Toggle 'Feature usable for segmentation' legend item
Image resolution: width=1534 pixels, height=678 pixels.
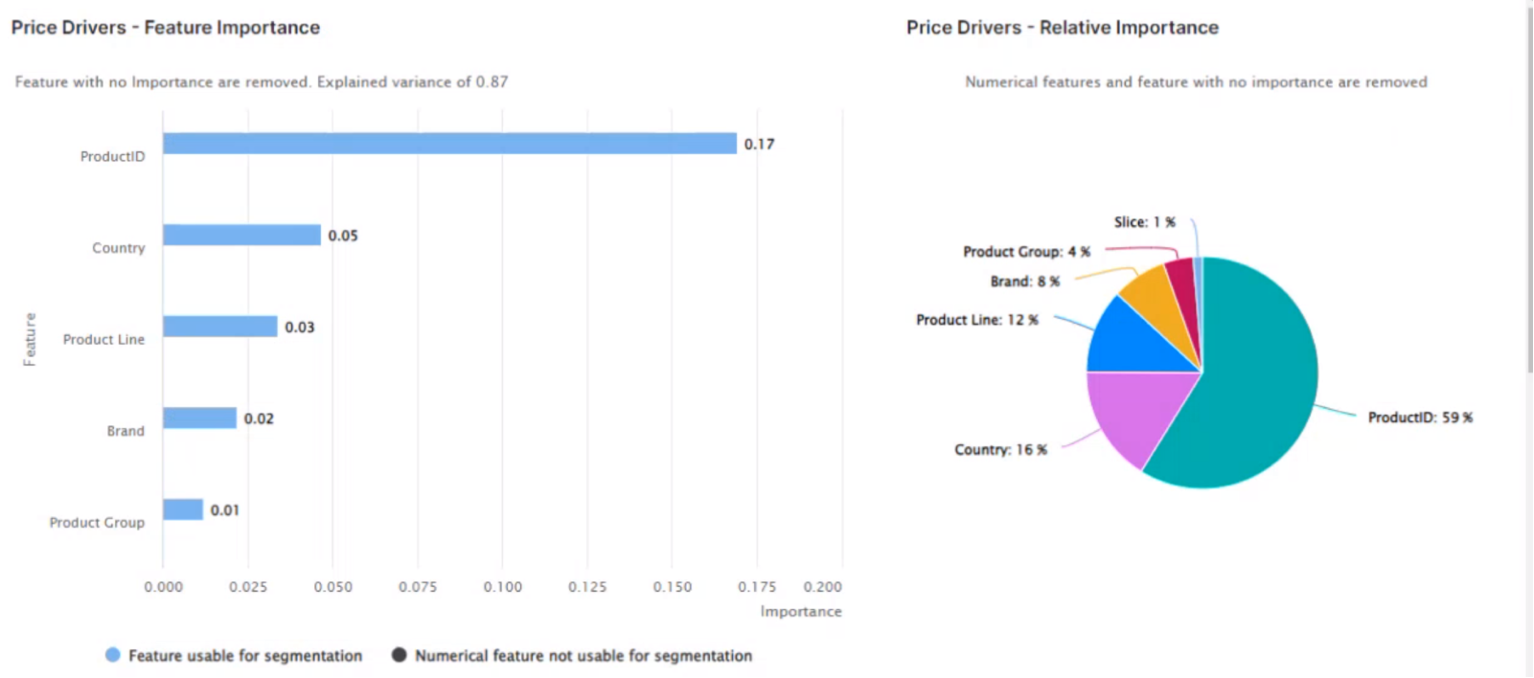pos(245,656)
